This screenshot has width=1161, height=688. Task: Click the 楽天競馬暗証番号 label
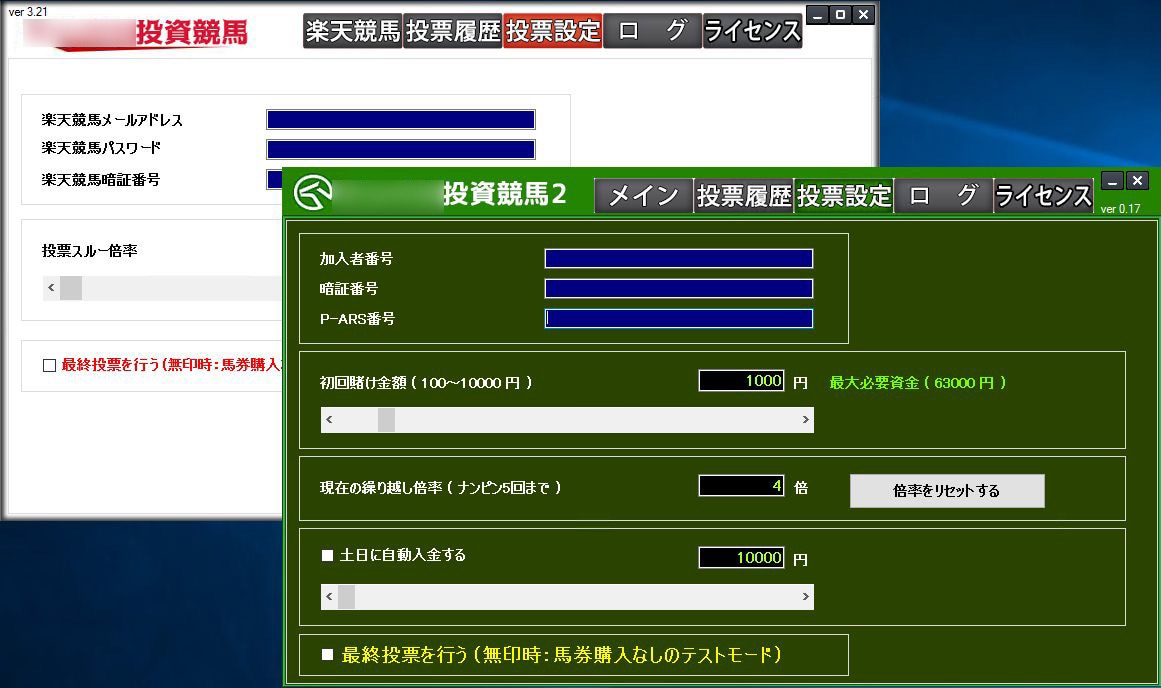[x=101, y=179]
